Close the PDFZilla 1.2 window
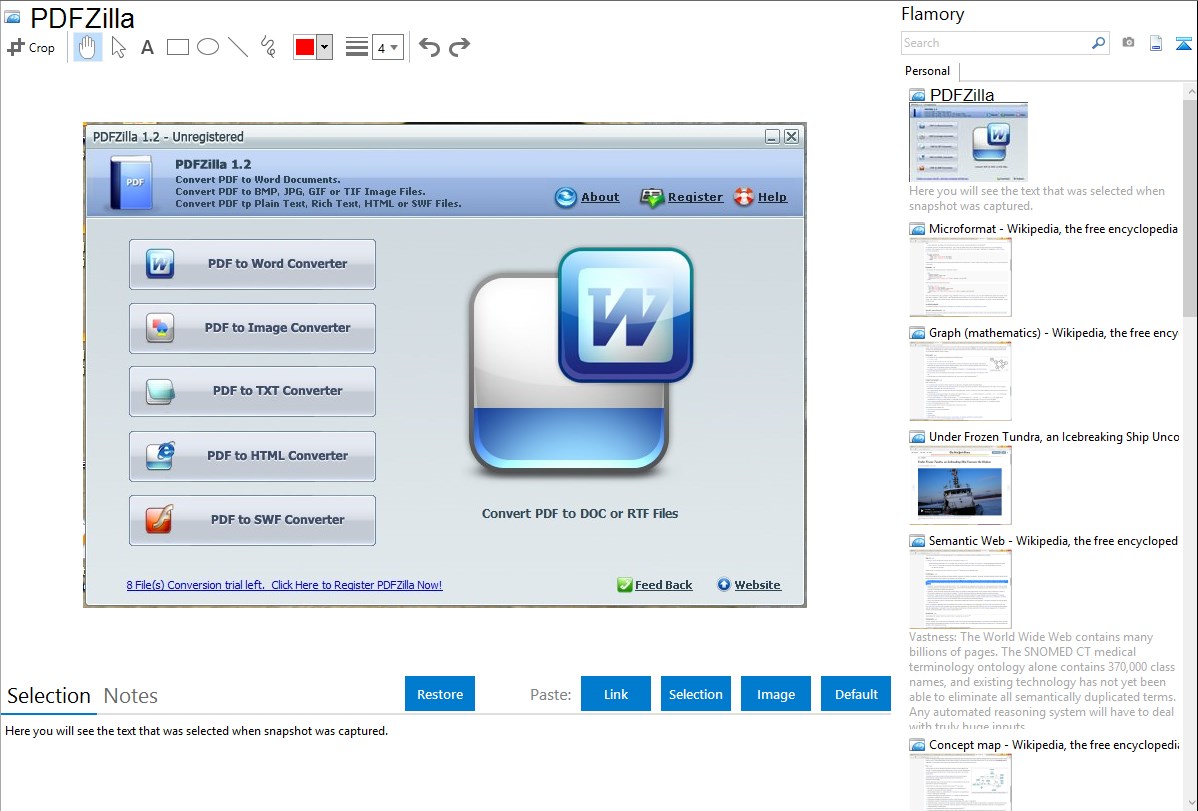 click(x=792, y=137)
